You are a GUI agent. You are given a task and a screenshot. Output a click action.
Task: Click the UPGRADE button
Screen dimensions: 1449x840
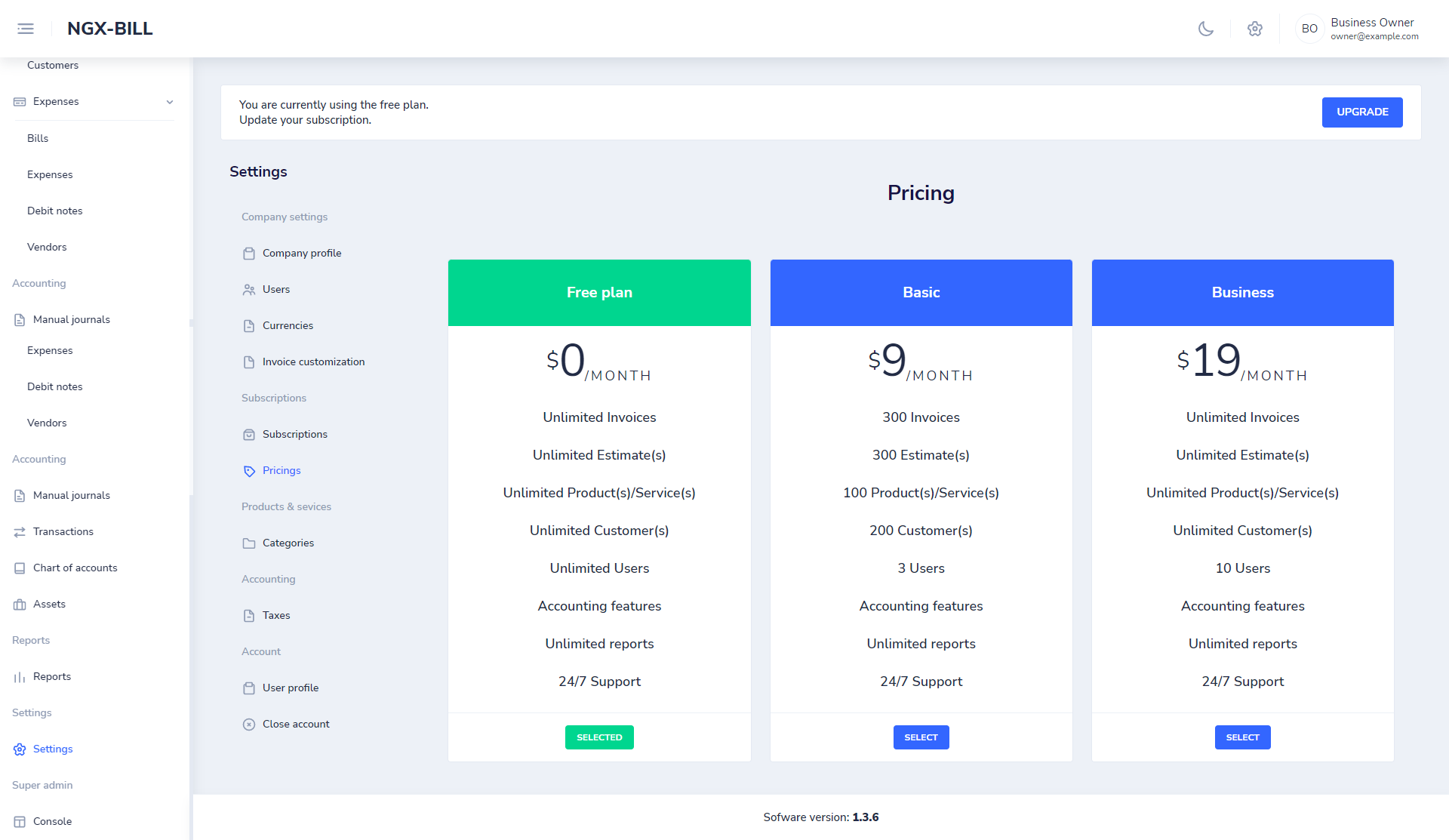click(1361, 112)
